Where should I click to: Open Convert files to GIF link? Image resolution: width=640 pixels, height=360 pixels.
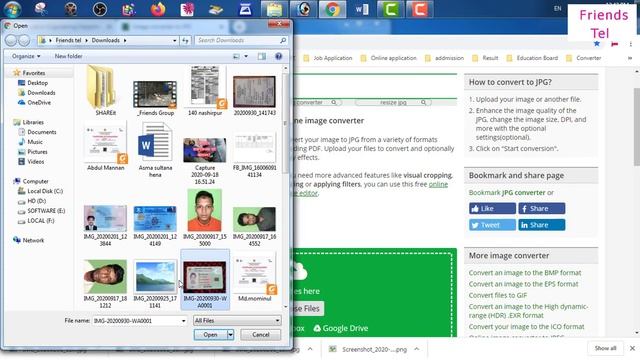click(498, 295)
